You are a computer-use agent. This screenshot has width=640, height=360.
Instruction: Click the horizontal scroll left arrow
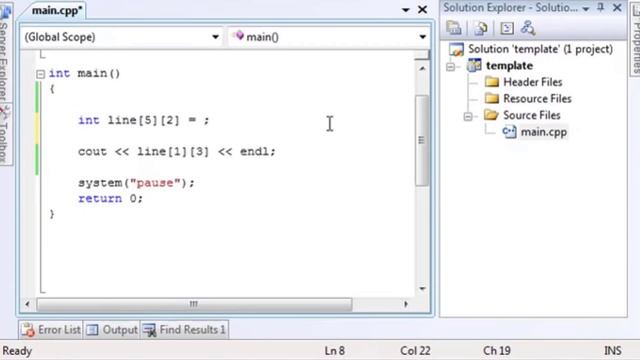[x=27, y=304]
